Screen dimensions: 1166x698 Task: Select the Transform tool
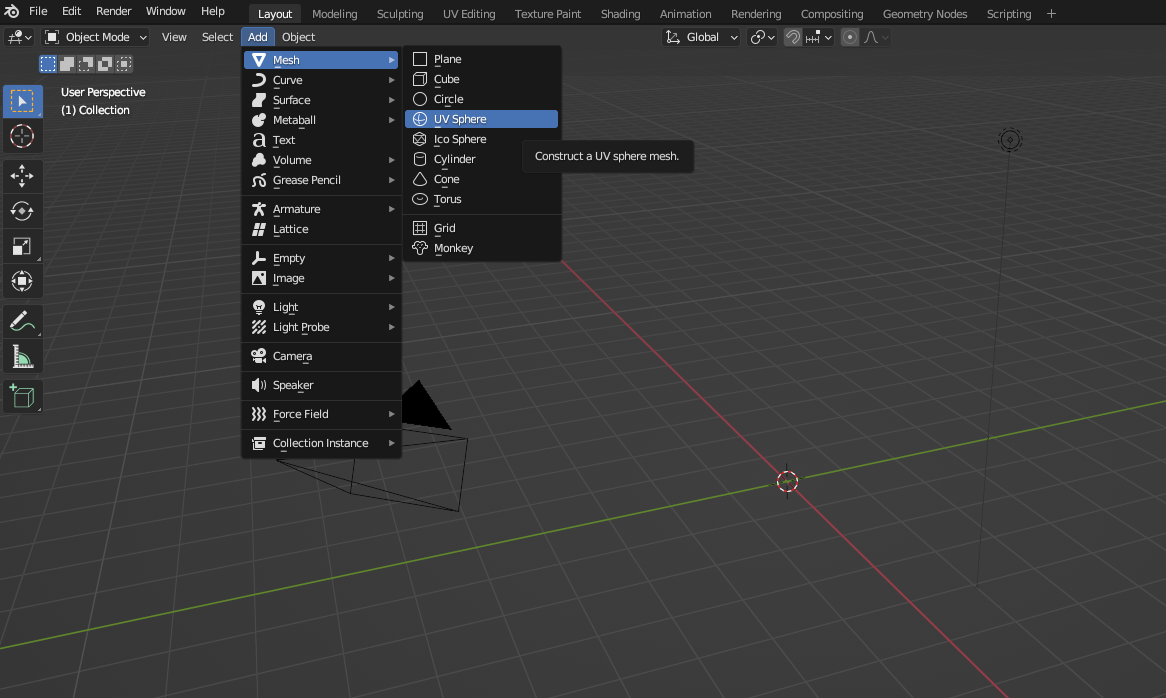tap(22, 281)
